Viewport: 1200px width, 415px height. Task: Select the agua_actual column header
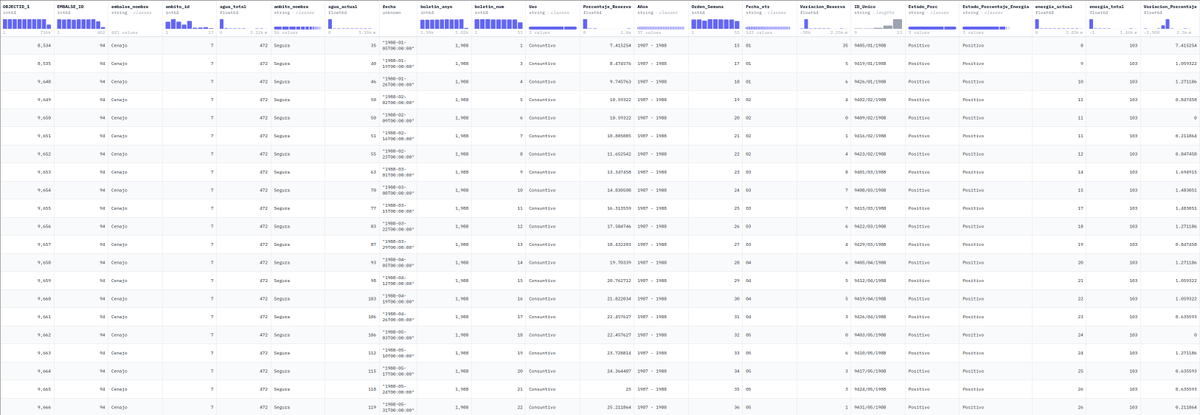[x=343, y=6]
